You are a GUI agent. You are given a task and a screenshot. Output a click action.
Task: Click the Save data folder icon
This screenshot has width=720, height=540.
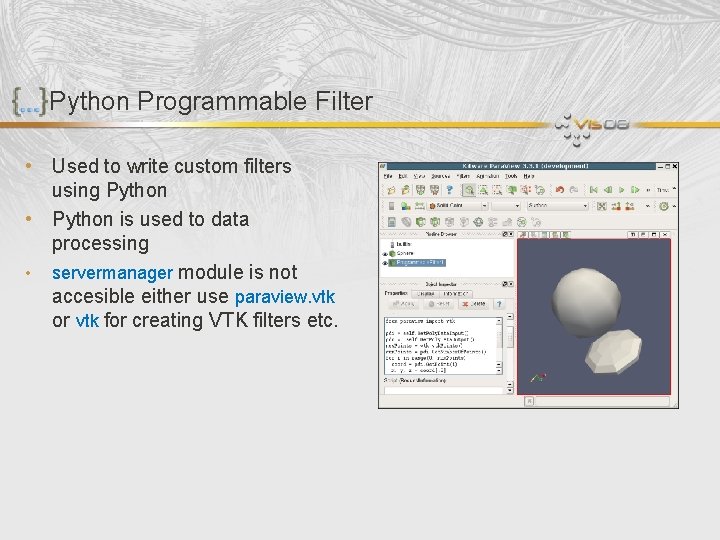click(405, 190)
